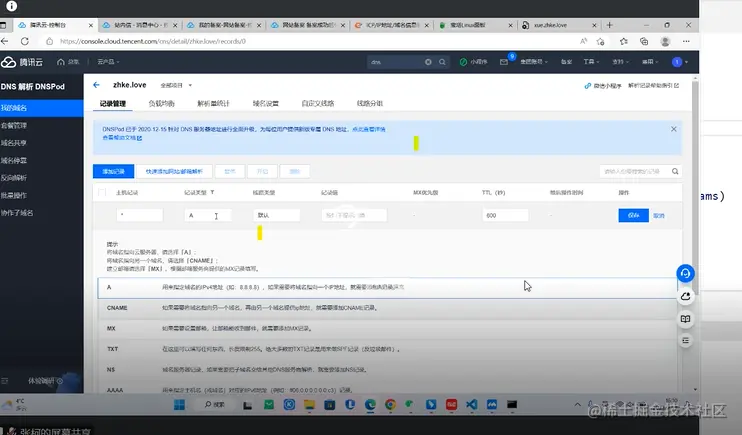Image resolution: width=742 pixels, height=435 pixels.
Task: Expand the 集团账号 dropdown
Action: 534,62
